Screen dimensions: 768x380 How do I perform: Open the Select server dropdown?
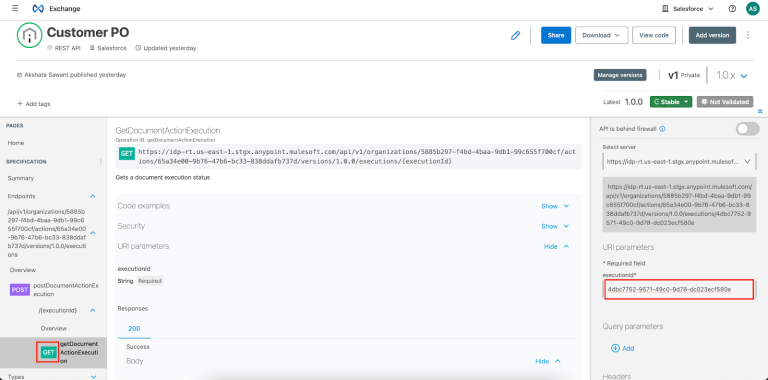coord(679,161)
